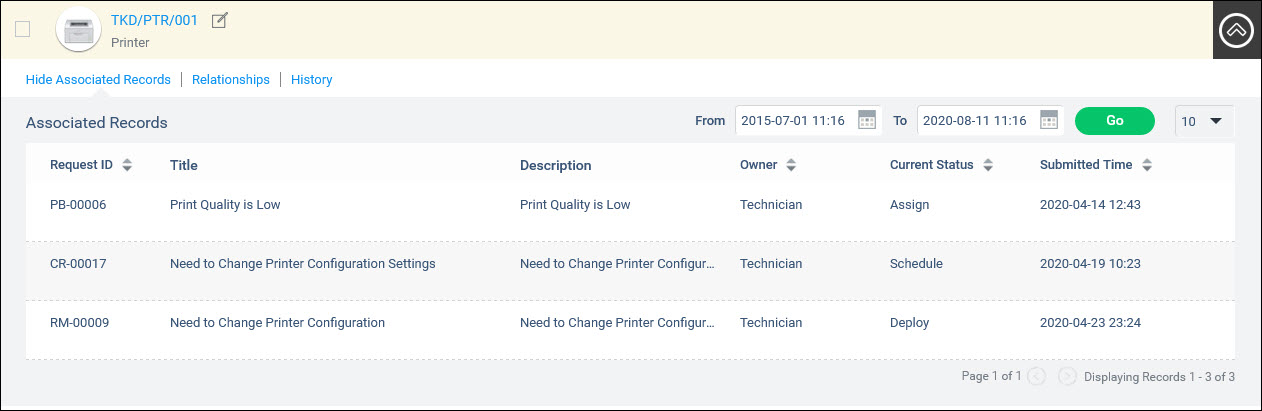Tick the checkbox for asset TKD/PTR/001
Image resolution: width=1262 pixels, height=411 pixels.
tap(23, 29)
